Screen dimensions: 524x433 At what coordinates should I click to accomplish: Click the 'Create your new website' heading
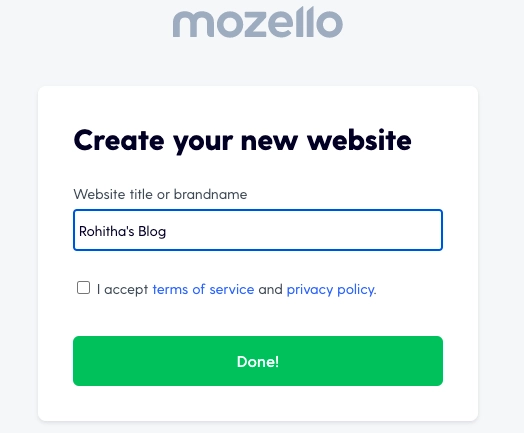(243, 141)
